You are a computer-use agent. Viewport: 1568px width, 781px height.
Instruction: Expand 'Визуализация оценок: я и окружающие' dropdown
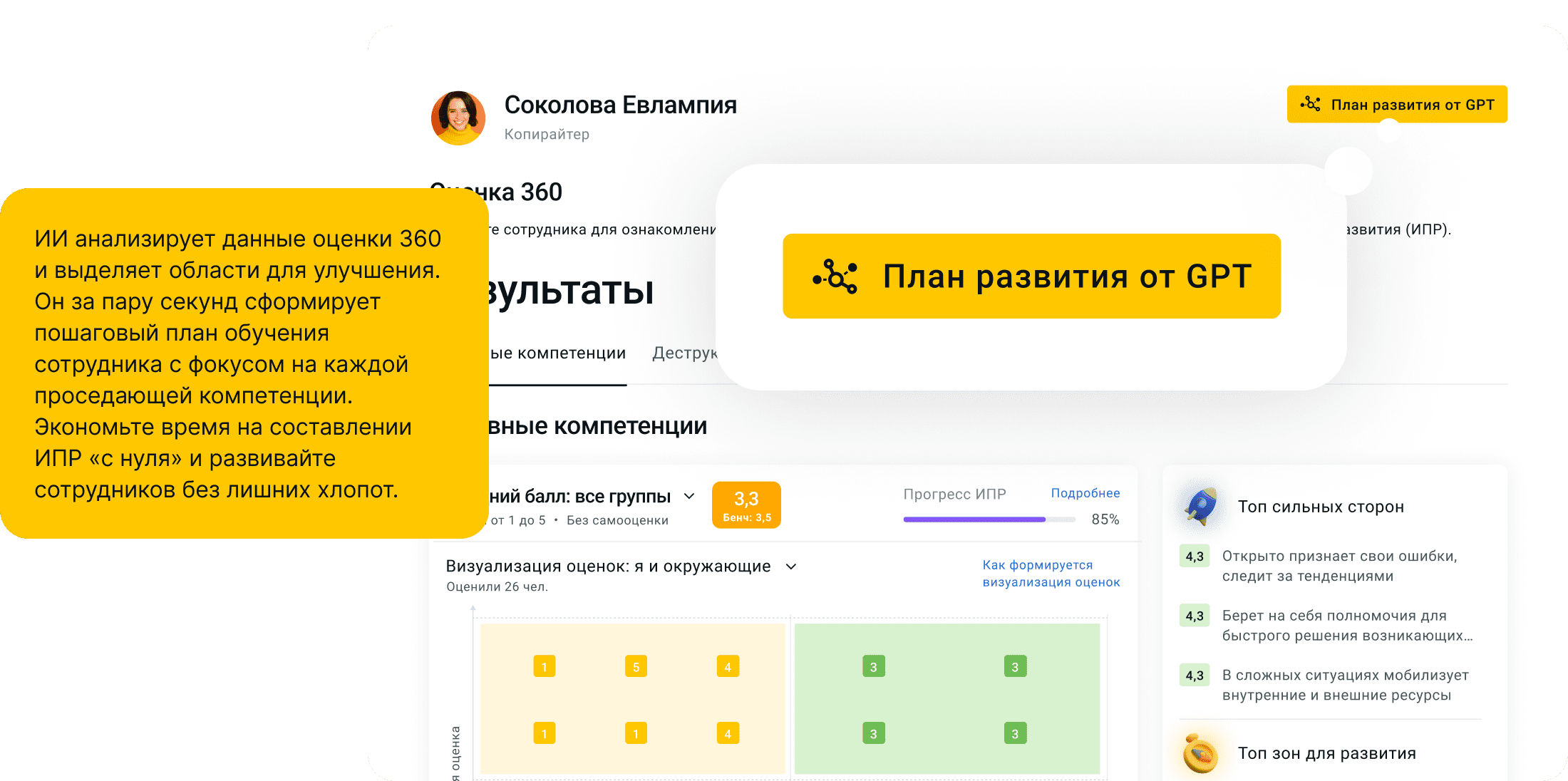(790, 567)
